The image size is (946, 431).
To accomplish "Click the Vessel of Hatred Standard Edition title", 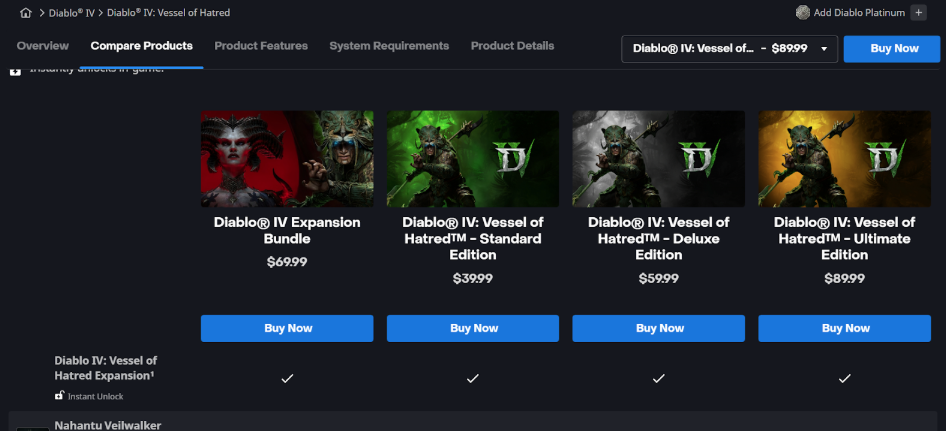I will tap(473, 238).
